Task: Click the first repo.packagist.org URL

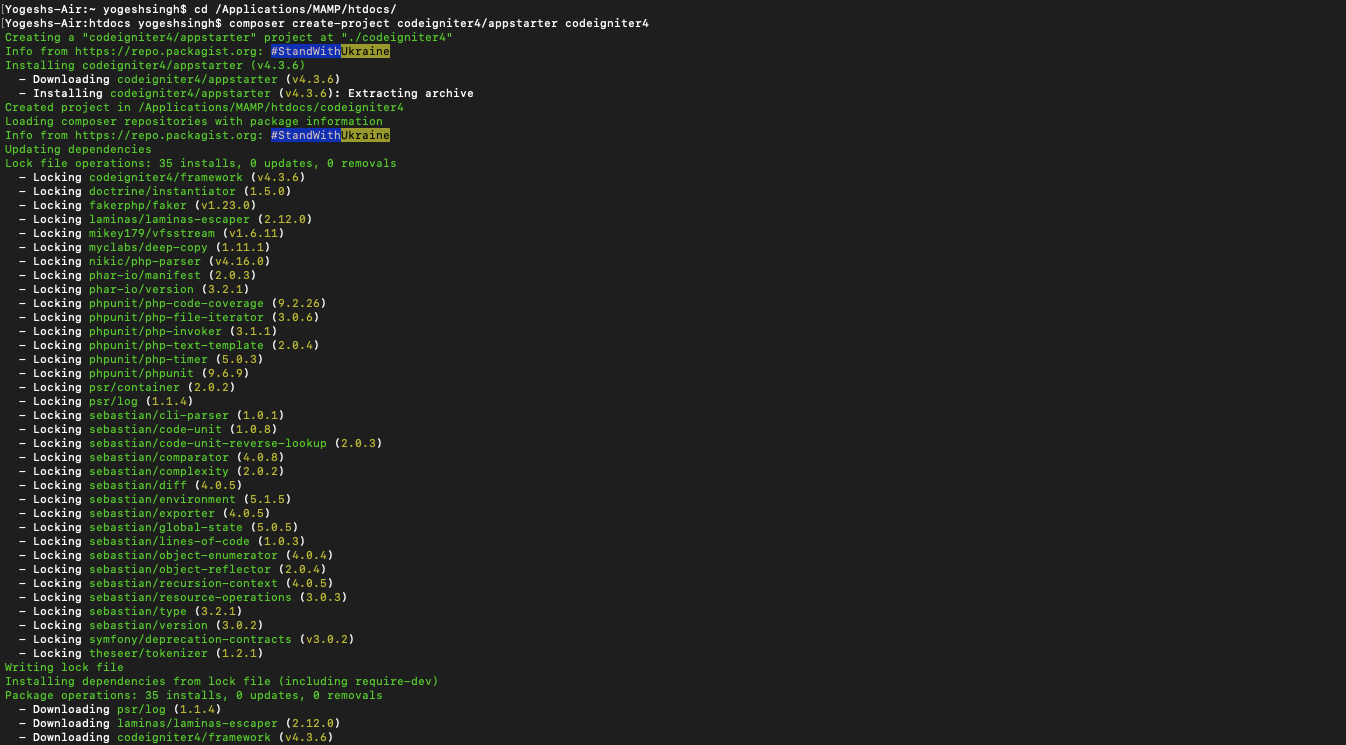Action: (x=170, y=51)
